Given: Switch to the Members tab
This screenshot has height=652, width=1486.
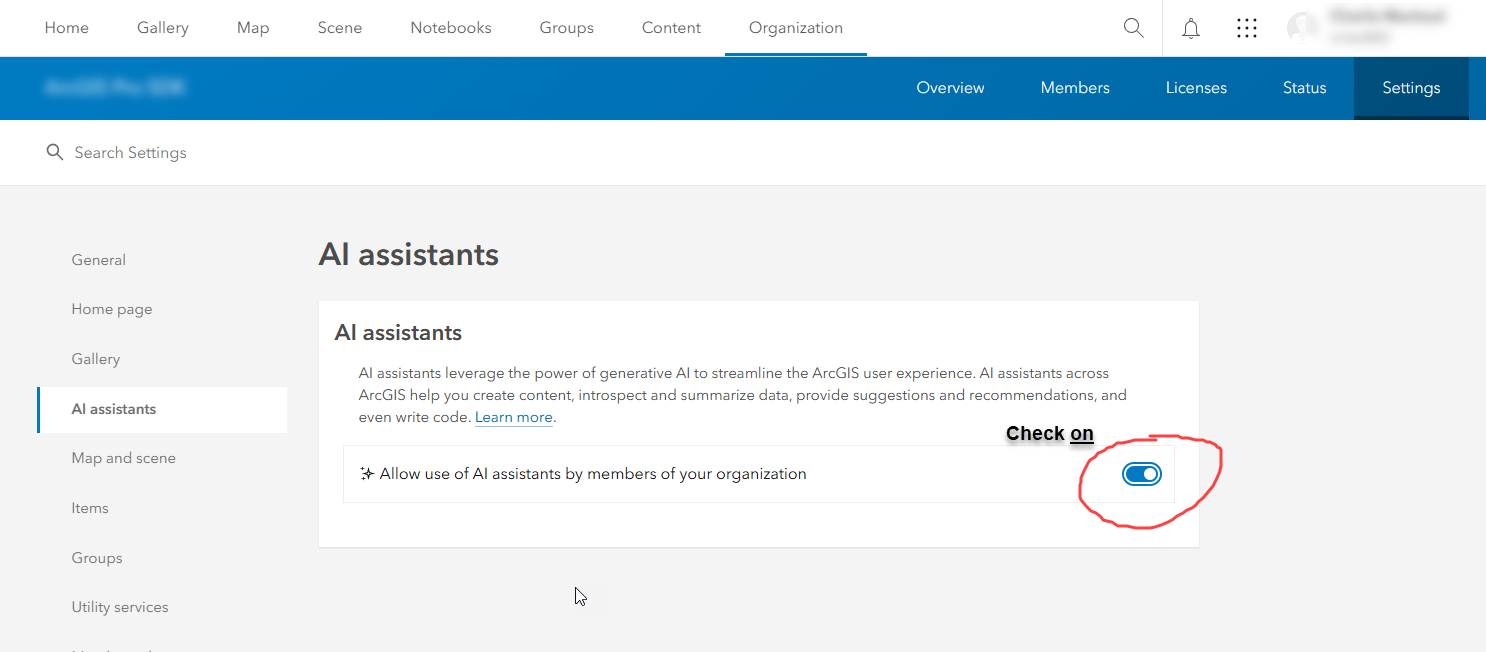Looking at the screenshot, I should [1075, 88].
